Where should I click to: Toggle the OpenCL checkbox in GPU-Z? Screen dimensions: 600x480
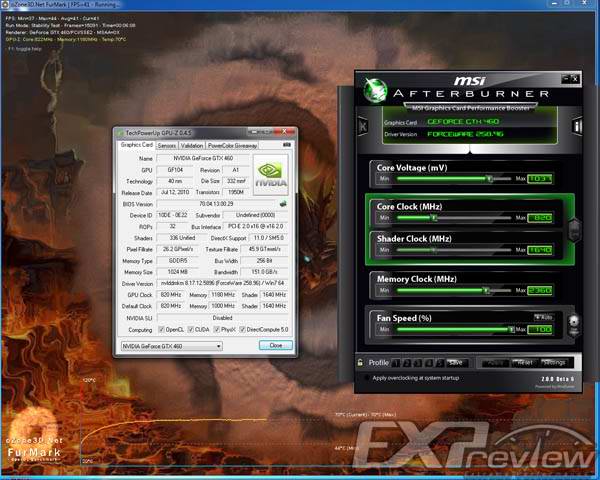(x=160, y=329)
